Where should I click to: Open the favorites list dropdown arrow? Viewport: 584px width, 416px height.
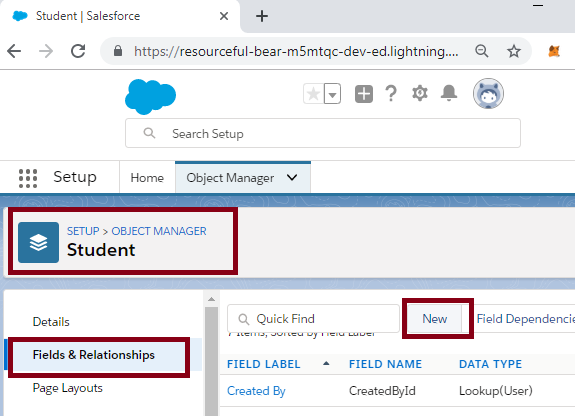333,94
